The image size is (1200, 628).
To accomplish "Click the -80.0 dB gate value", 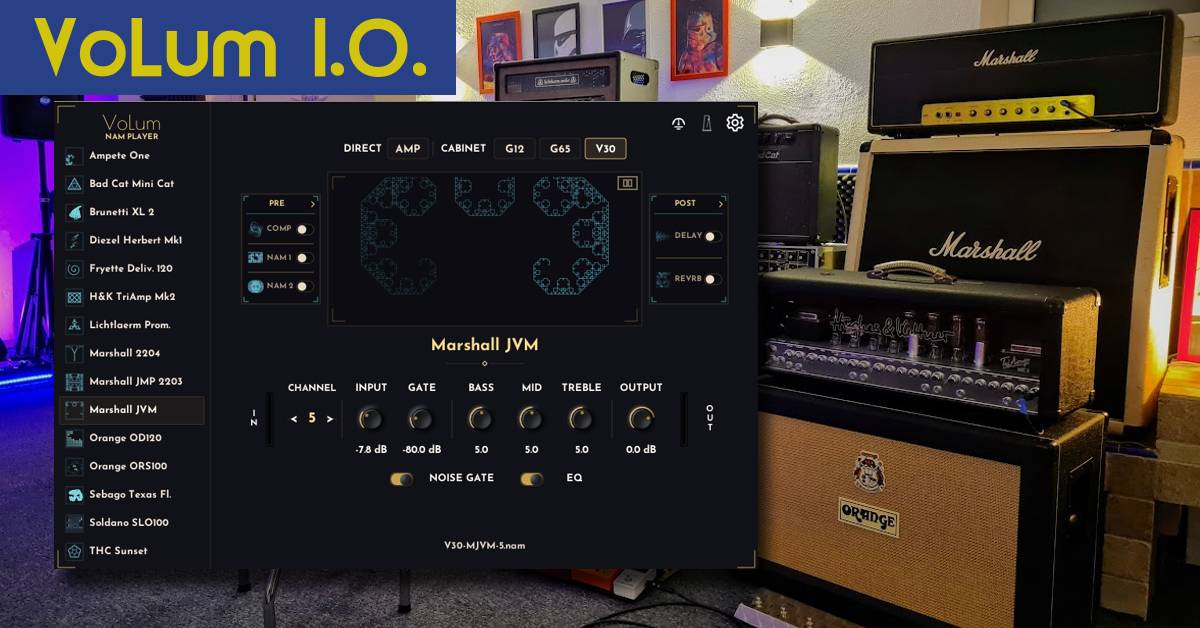I will (x=421, y=450).
